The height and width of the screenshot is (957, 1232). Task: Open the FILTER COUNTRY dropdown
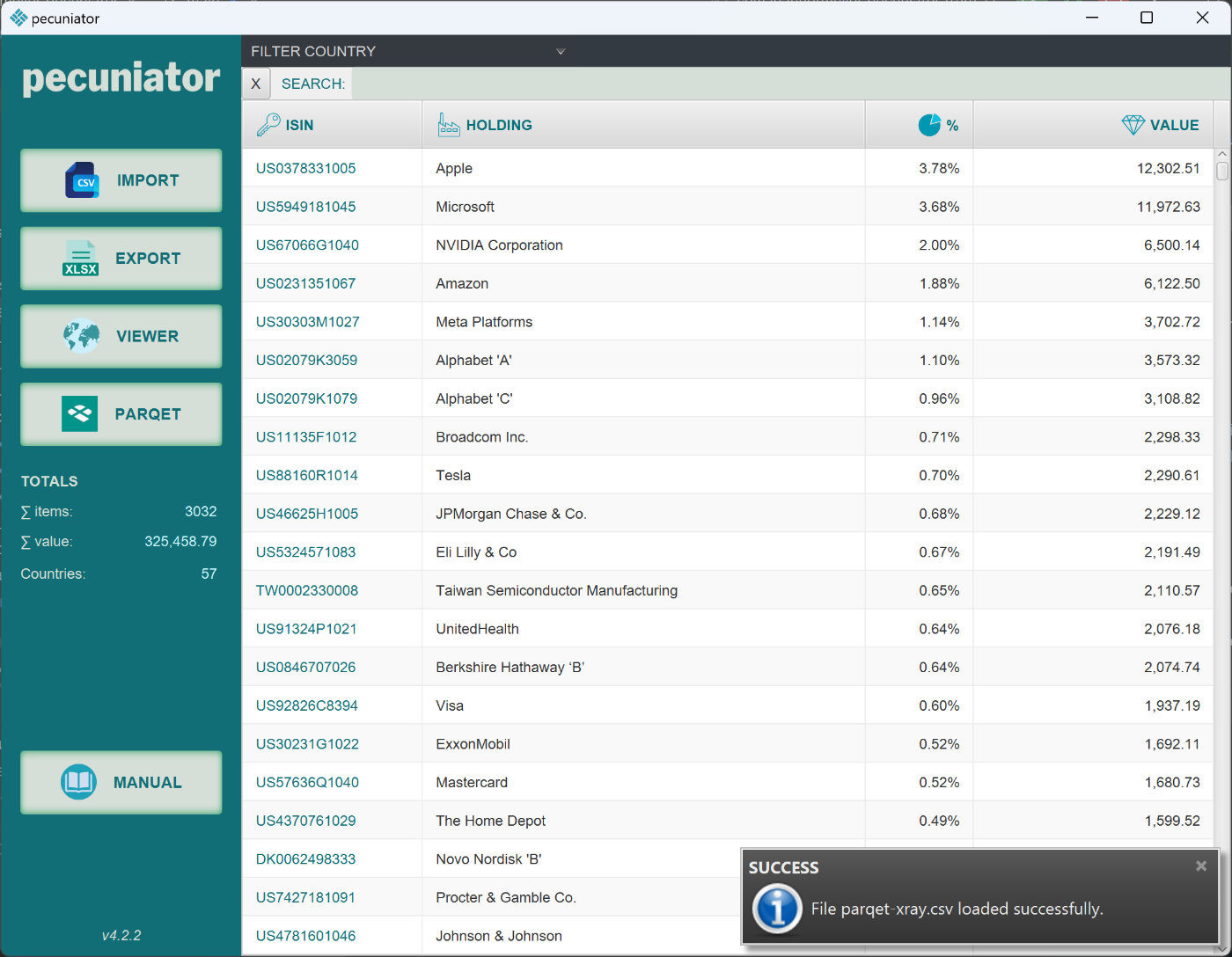(561, 51)
